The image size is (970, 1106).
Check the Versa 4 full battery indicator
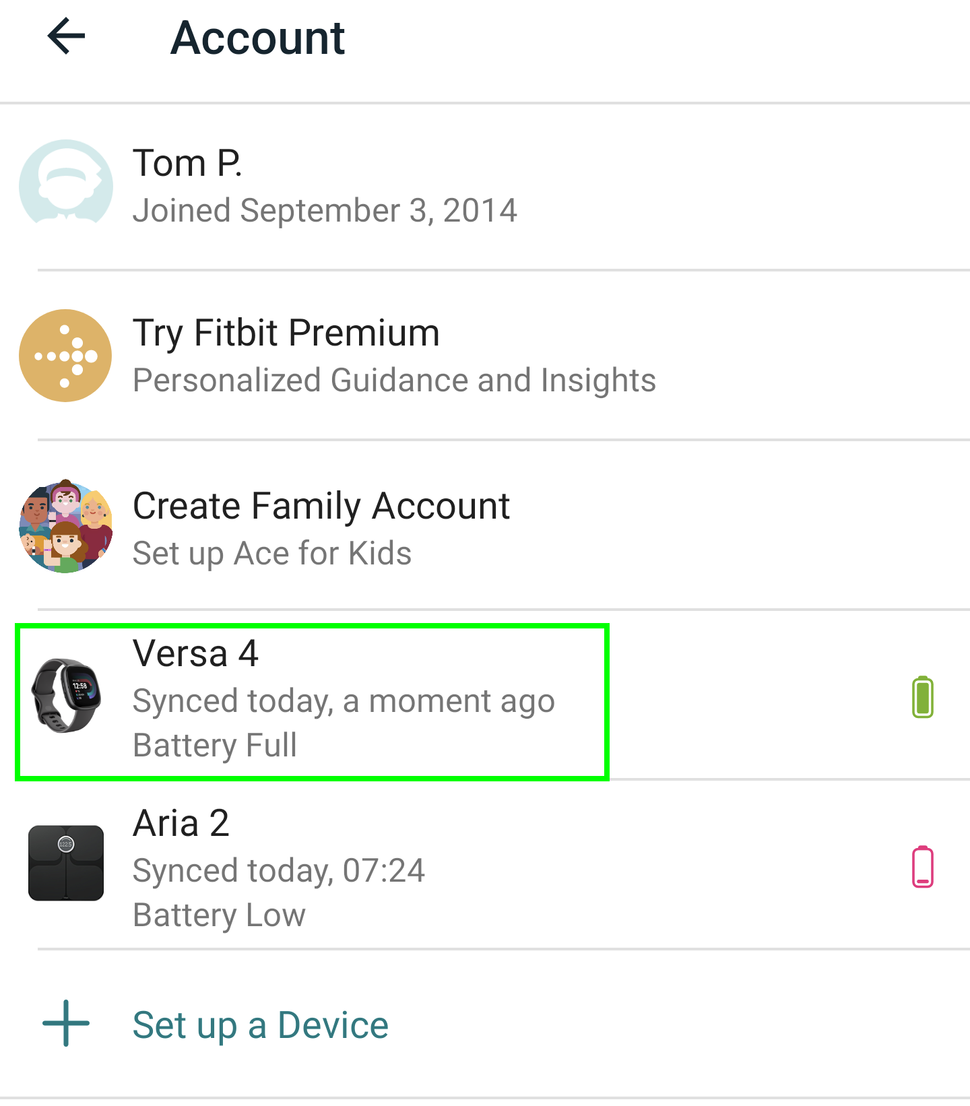tap(922, 697)
